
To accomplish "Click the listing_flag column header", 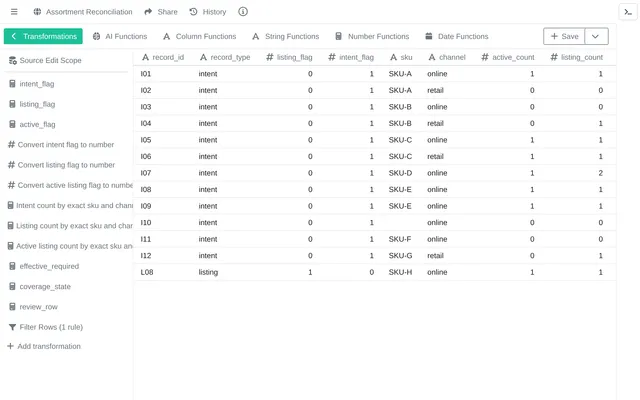I will pos(289,57).
